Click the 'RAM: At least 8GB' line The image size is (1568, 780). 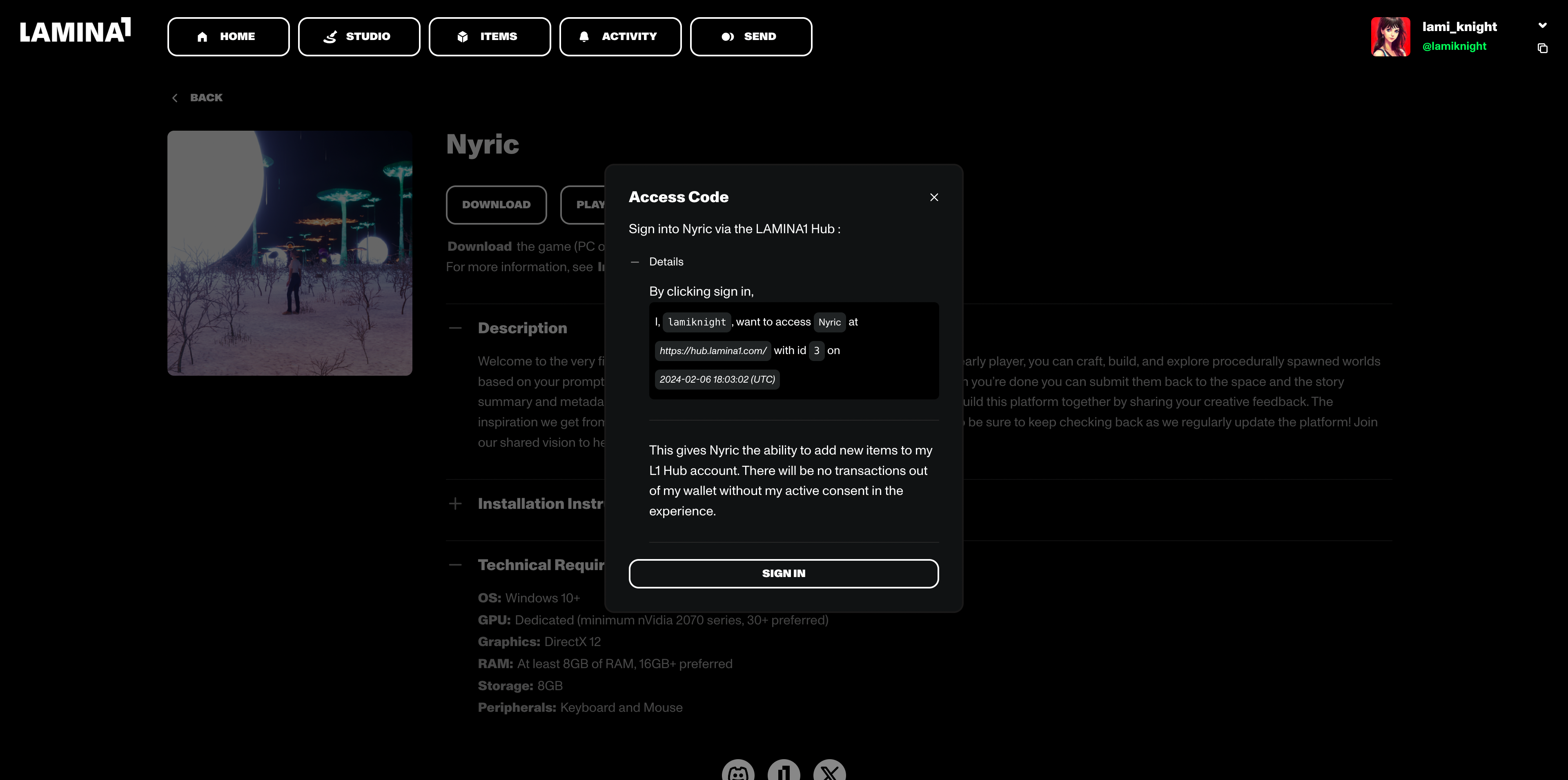[x=605, y=664]
